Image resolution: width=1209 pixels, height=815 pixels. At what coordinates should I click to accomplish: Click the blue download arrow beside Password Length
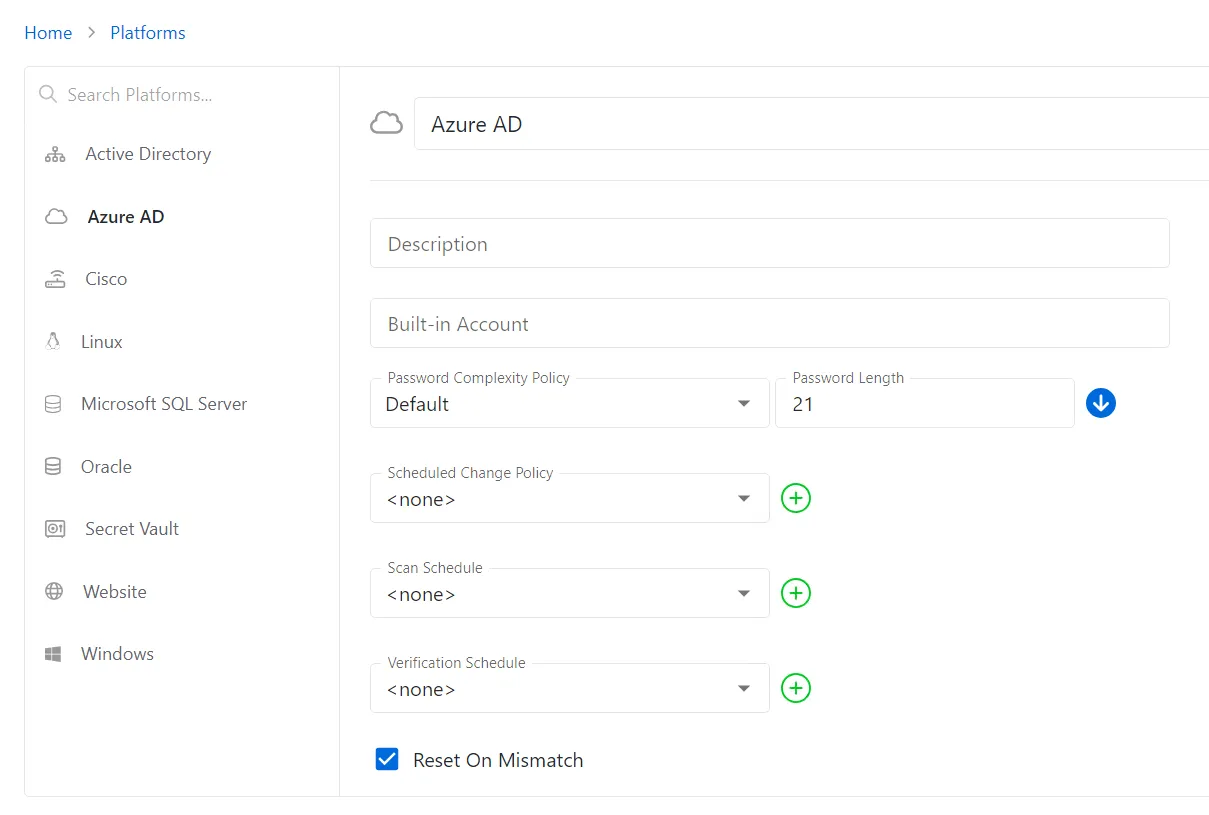click(1100, 402)
